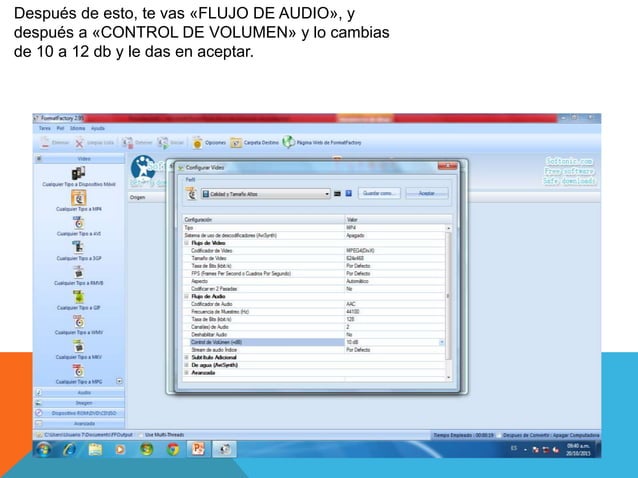638x478 pixels.
Task: Select Cualquier Tipo a MPG icon
Action: 79,371
